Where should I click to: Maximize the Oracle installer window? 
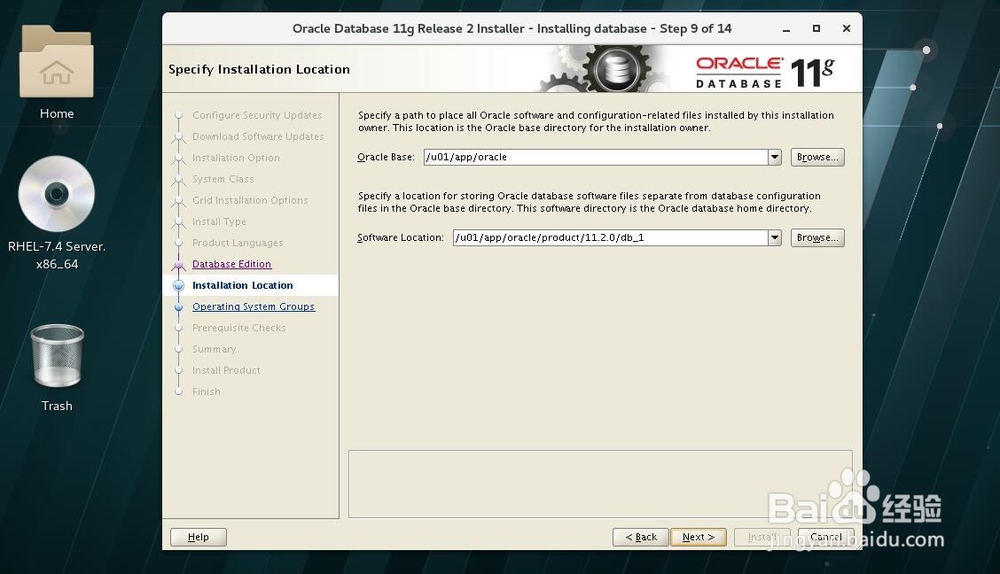click(x=816, y=29)
